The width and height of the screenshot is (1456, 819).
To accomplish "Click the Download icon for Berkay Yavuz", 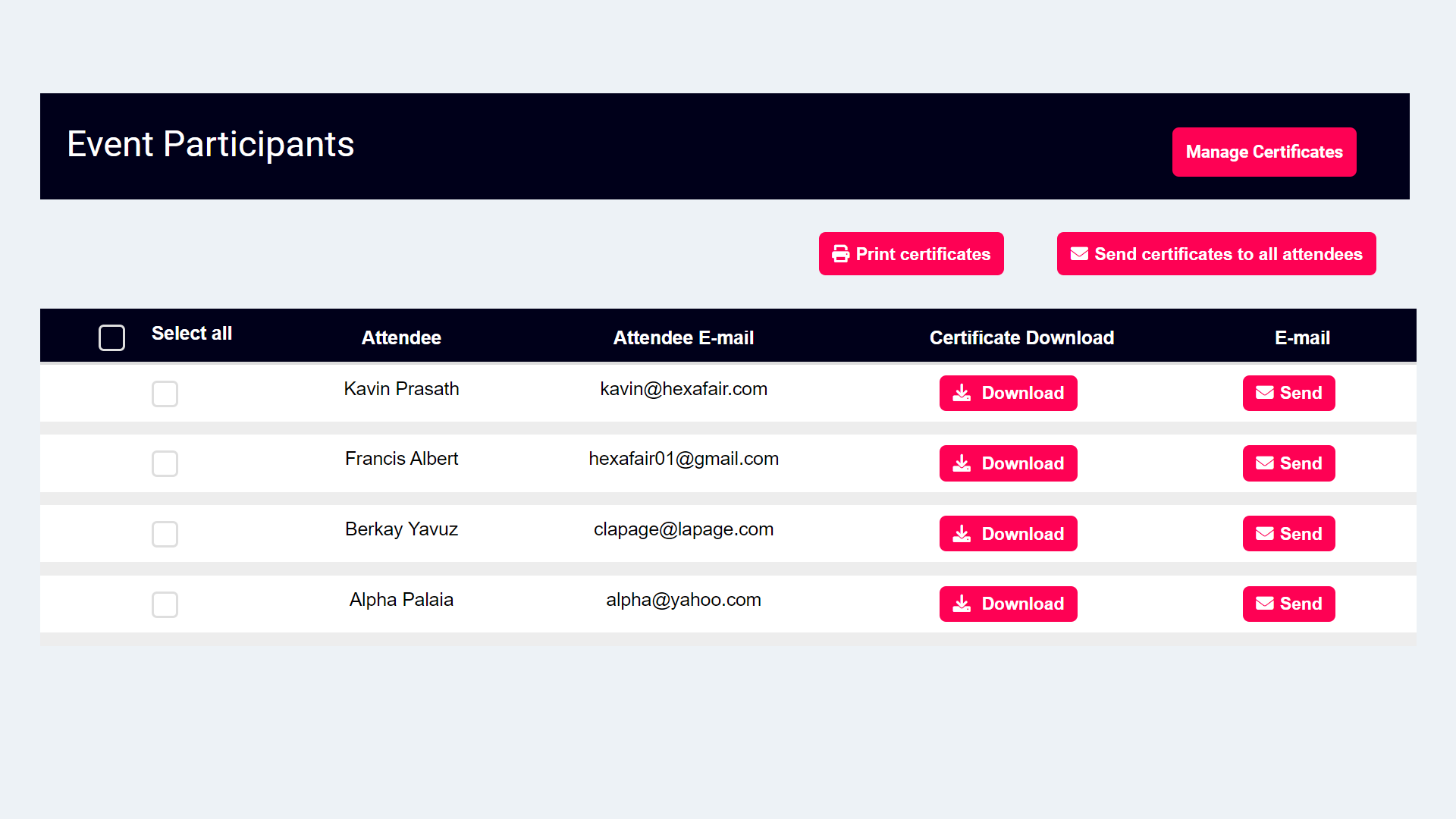I will coord(962,533).
